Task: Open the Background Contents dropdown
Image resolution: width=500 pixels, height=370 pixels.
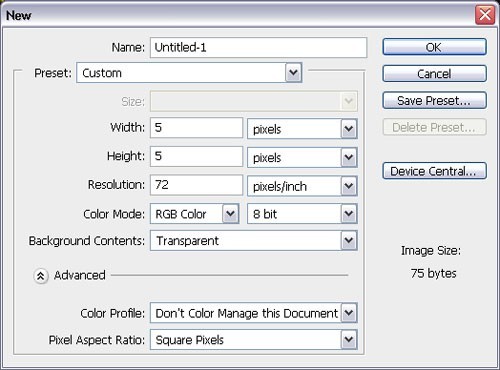Action: tap(254, 240)
